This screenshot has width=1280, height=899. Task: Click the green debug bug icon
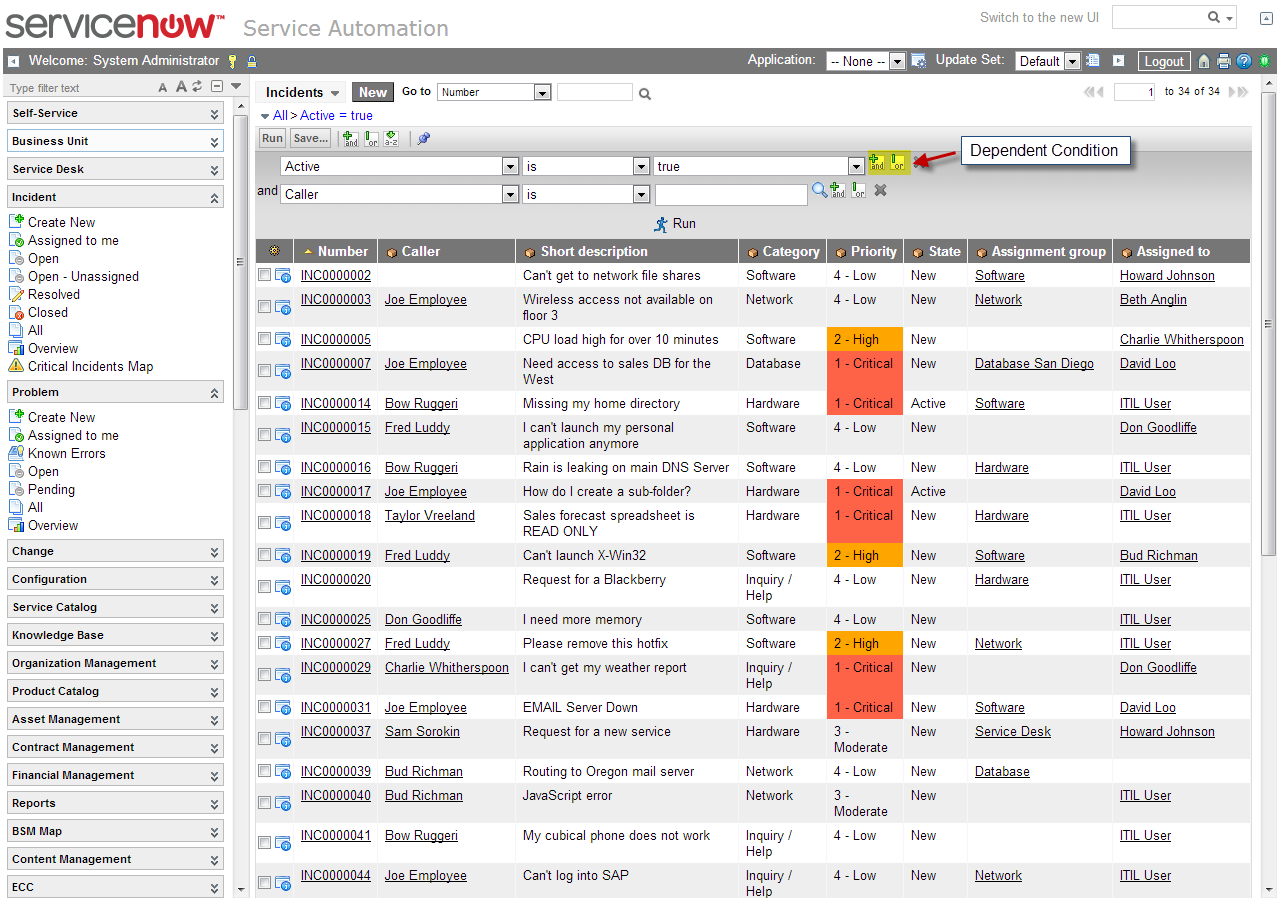(1265, 61)
